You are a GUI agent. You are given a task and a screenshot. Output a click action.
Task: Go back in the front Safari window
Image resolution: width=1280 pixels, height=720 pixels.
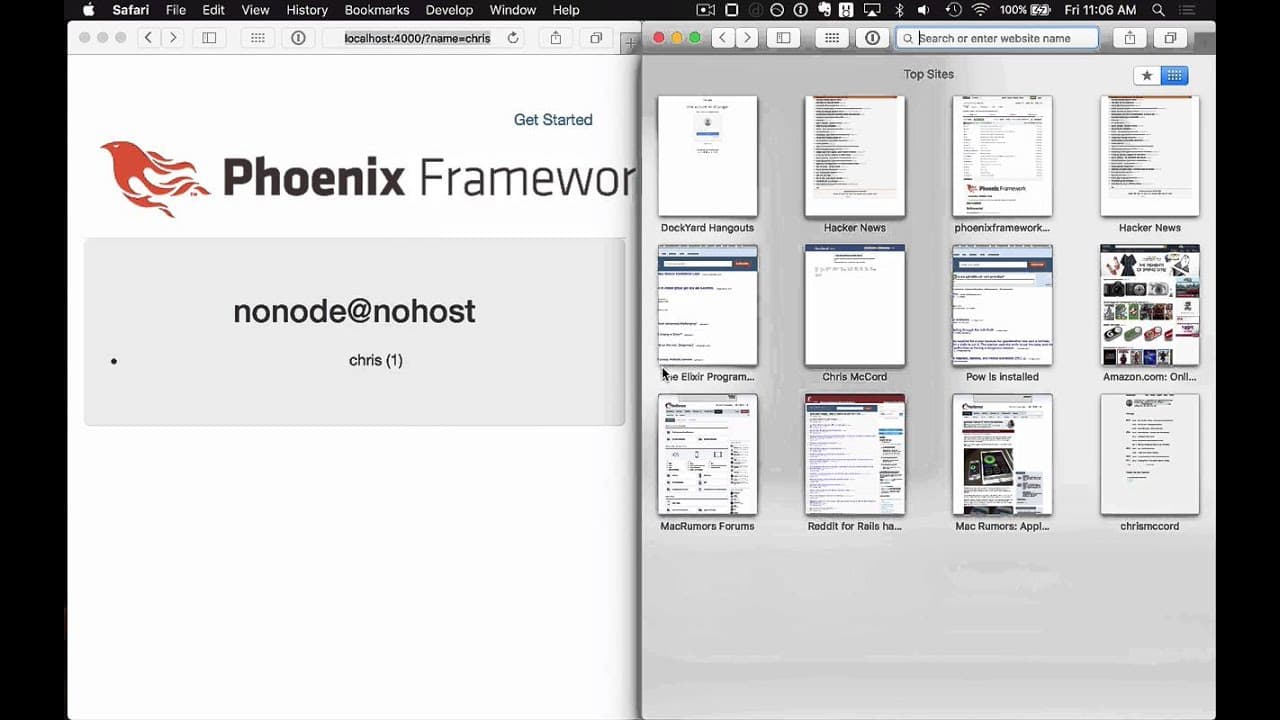(x=723, y=38)
